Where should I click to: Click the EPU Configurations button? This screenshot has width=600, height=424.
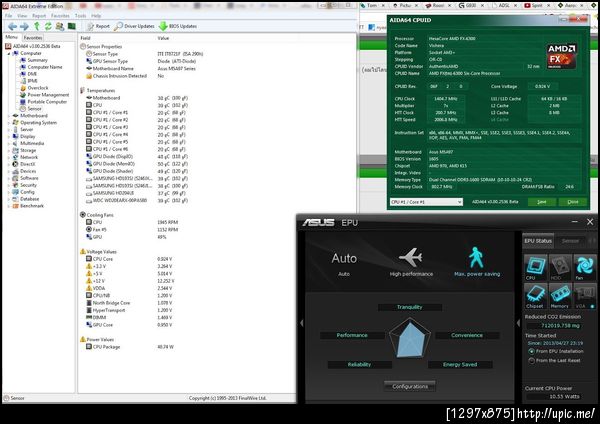click(410, 386)
